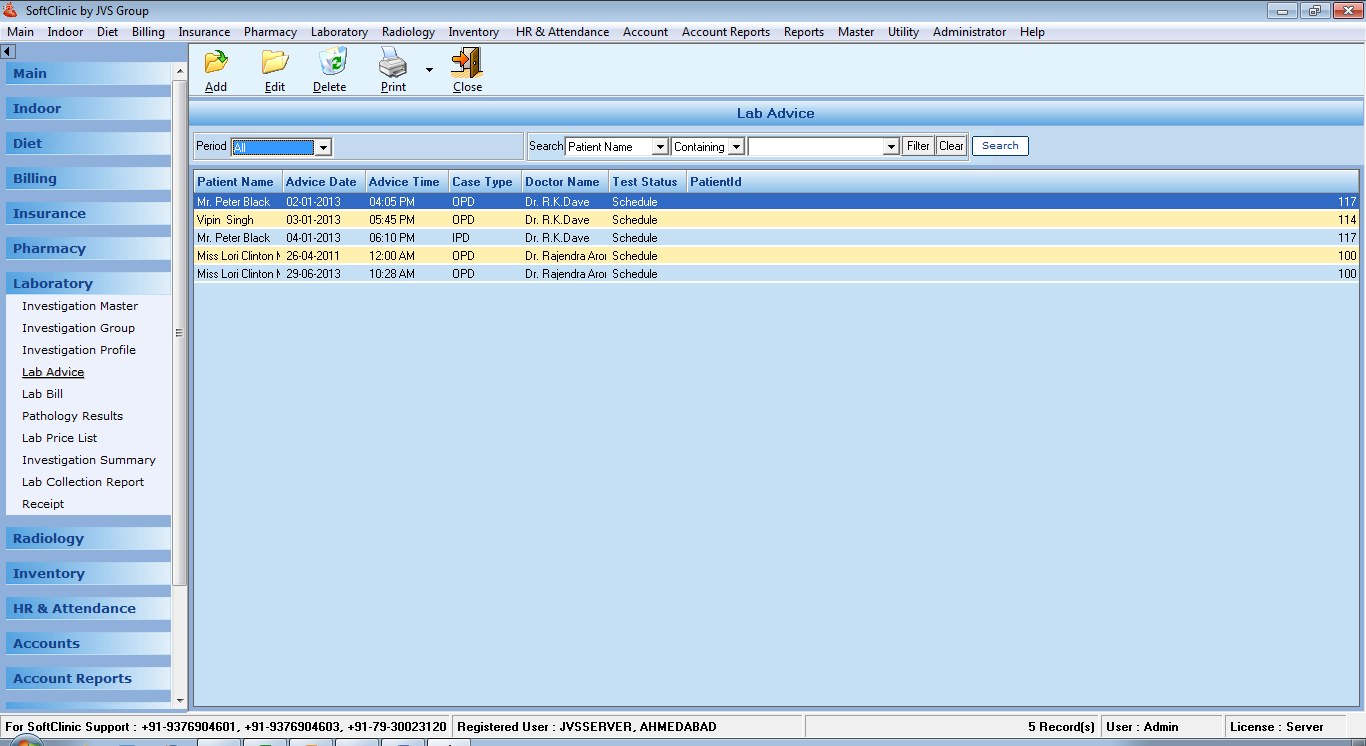Click the Delete recycle bin icon
Viewport: 1366px width, 746px height.
coord(331,63)
